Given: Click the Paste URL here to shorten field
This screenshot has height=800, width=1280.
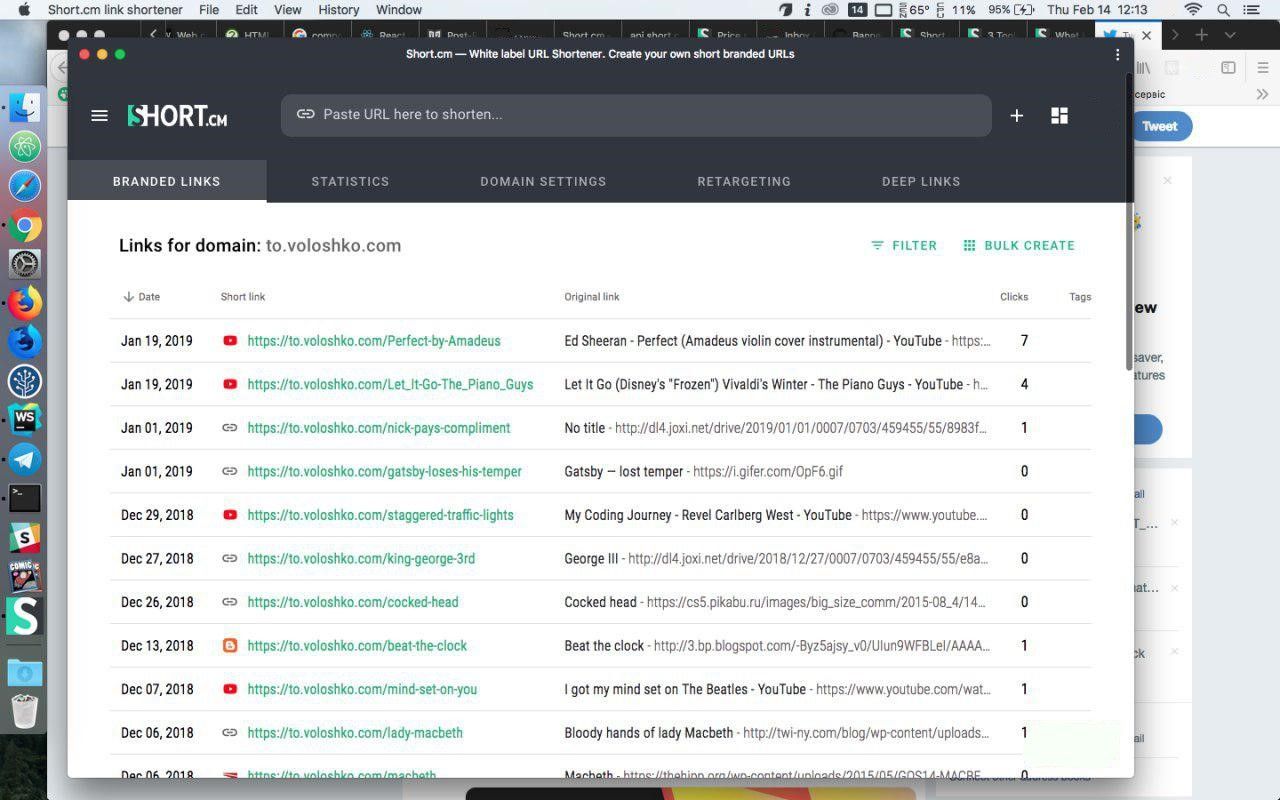Looking at the screenshot, I should [x=636, y=115].
